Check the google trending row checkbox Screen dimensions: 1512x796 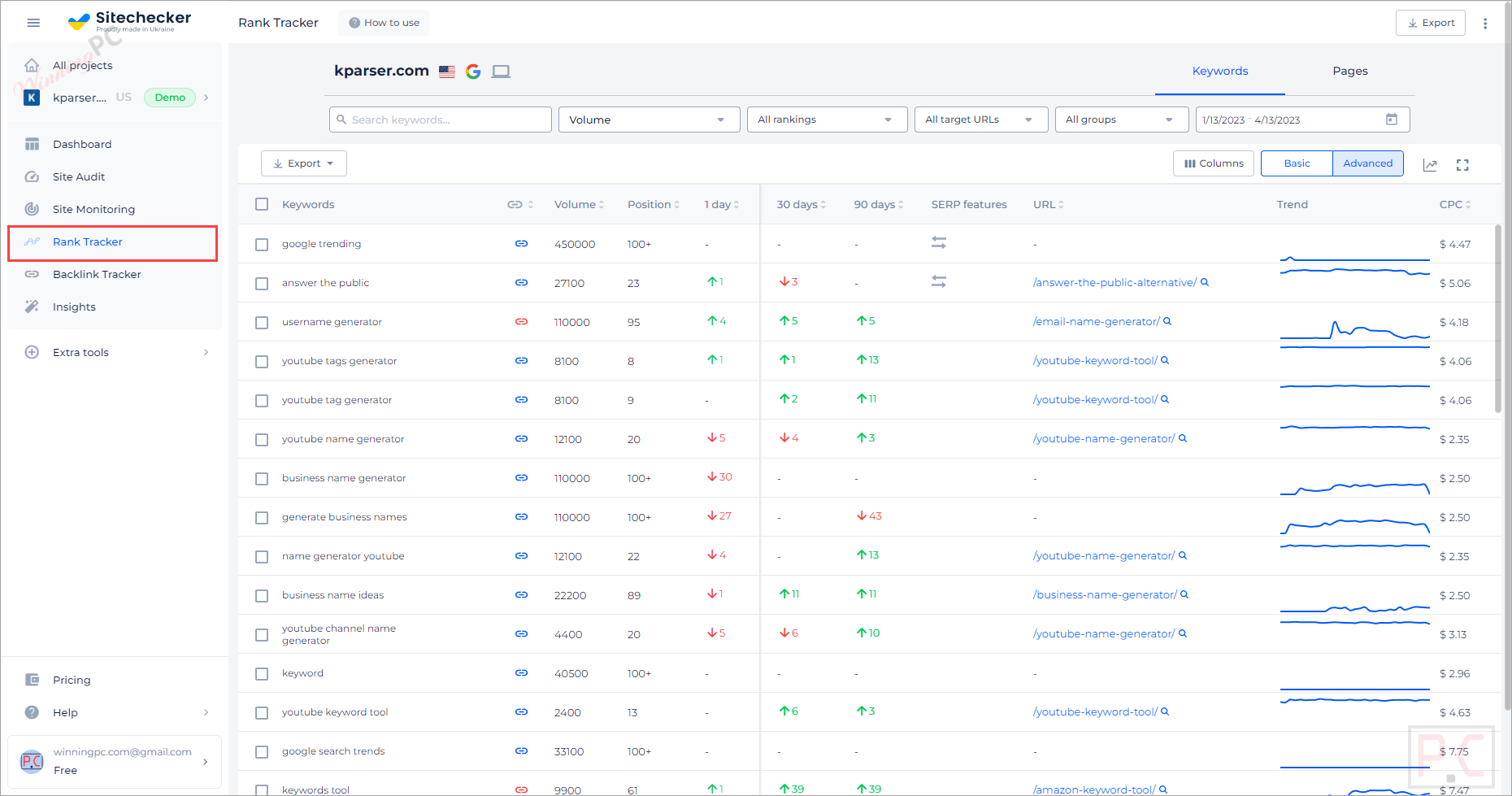(262, 244)
